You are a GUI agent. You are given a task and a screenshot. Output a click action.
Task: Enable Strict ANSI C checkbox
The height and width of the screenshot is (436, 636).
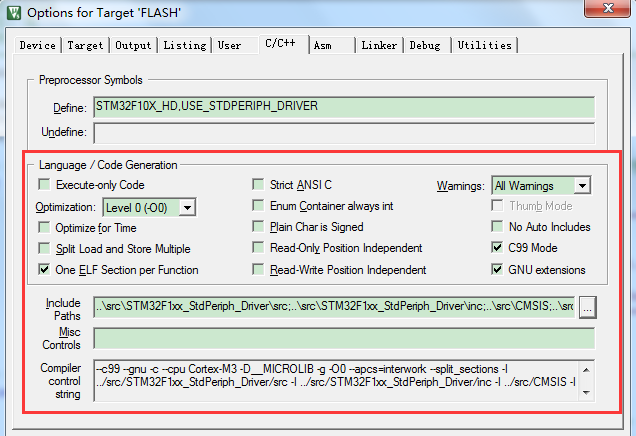[x=258, y=185]
